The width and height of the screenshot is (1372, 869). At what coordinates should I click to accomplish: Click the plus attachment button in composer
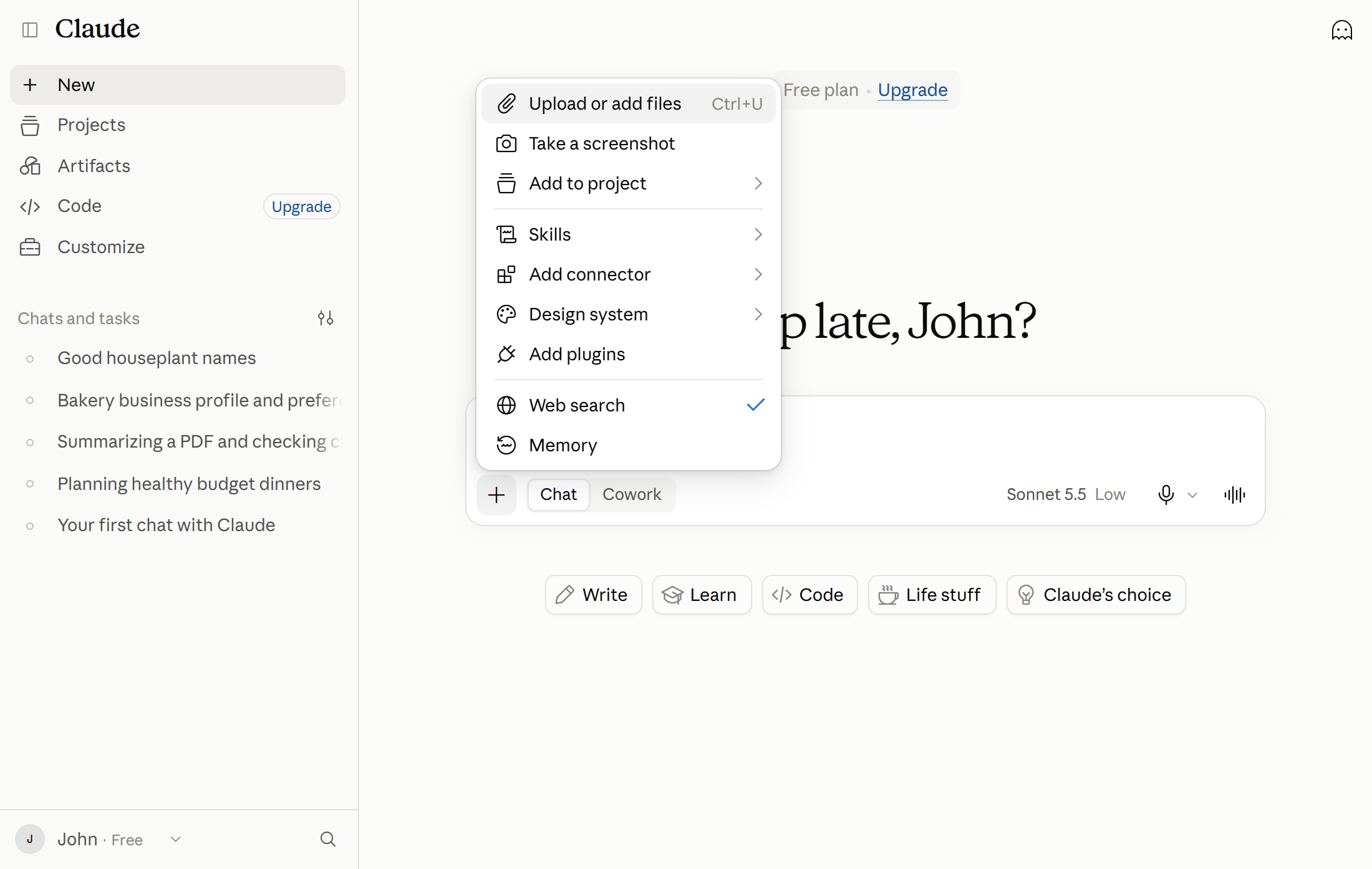496,495
